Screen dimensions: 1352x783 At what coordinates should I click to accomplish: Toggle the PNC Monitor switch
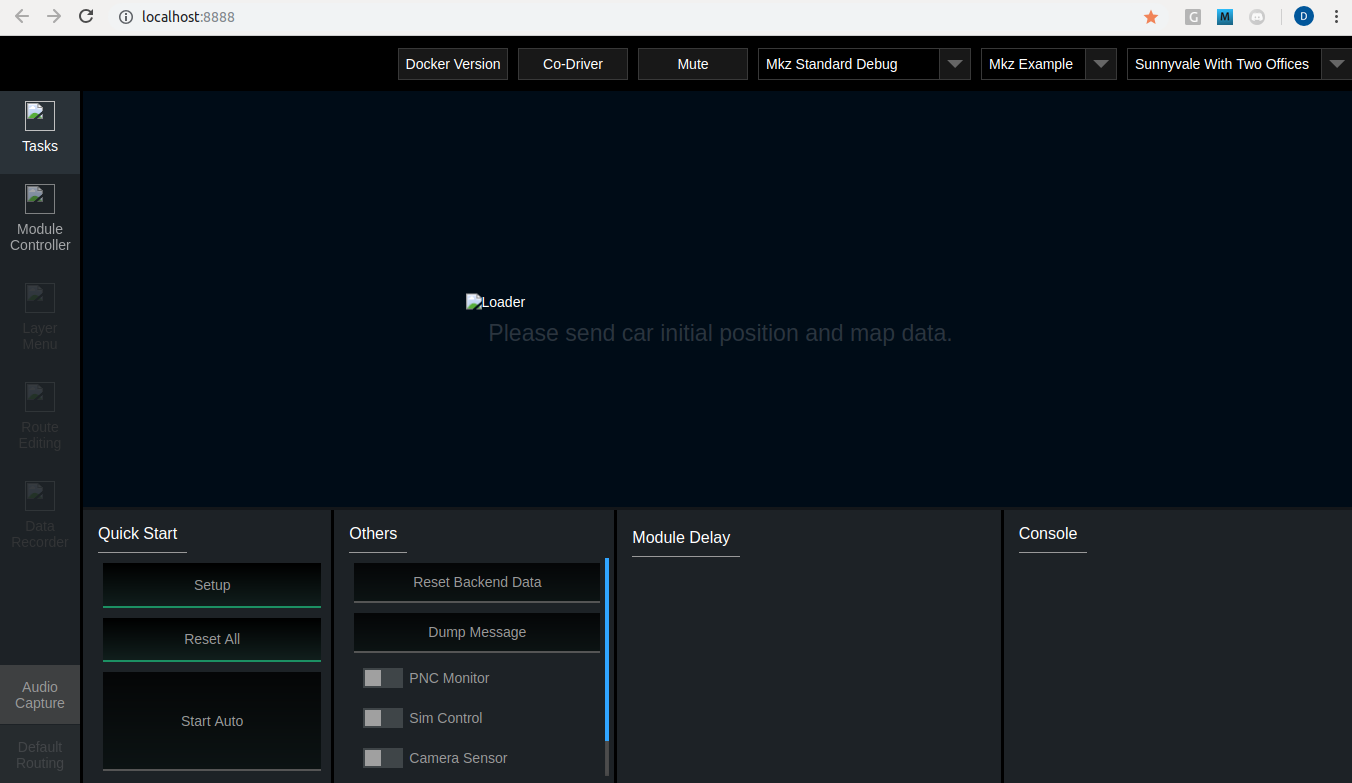[383, 678]
